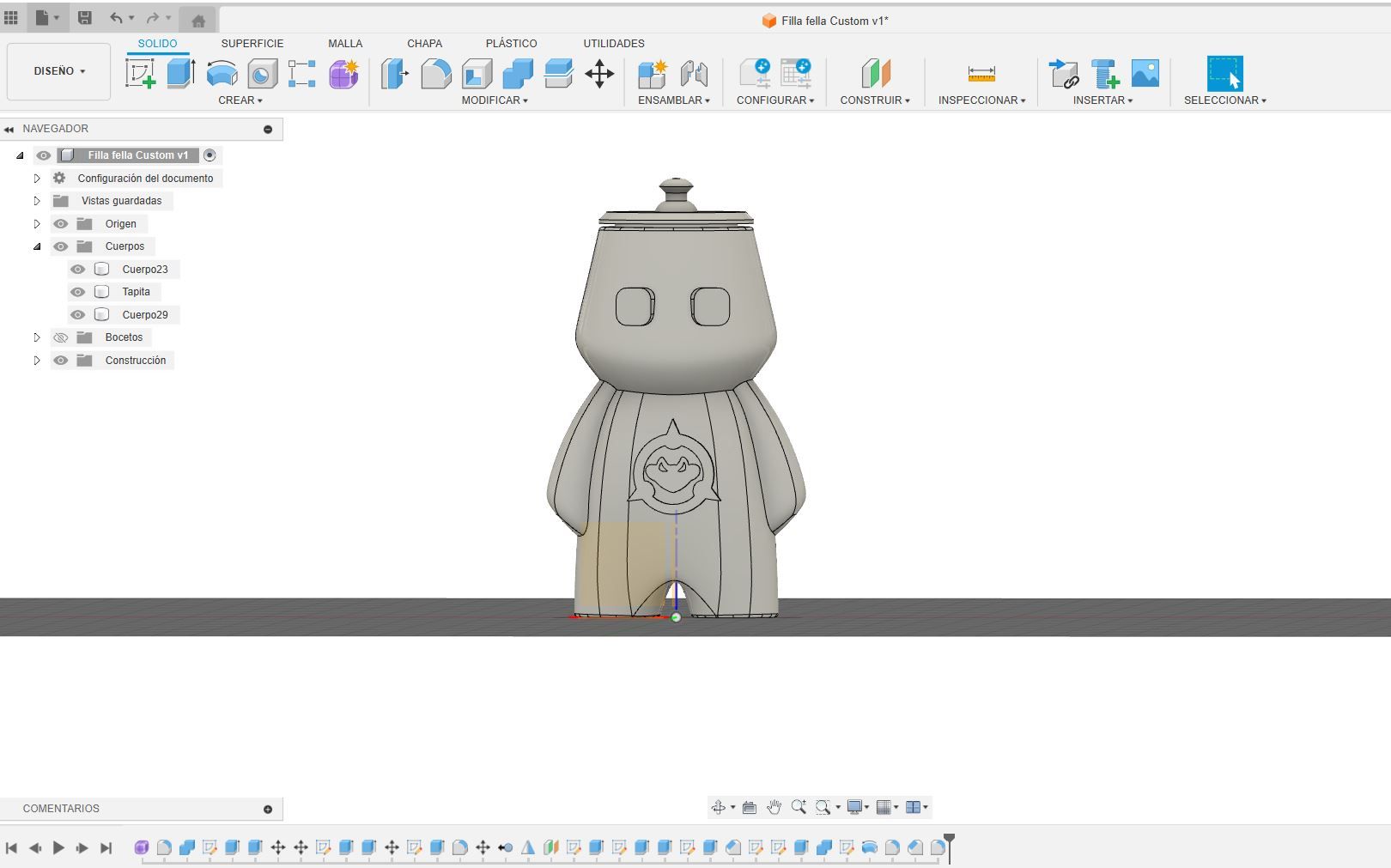Click the Home view button
Viewport: 1391px width, 868px height.
(198, 21)
